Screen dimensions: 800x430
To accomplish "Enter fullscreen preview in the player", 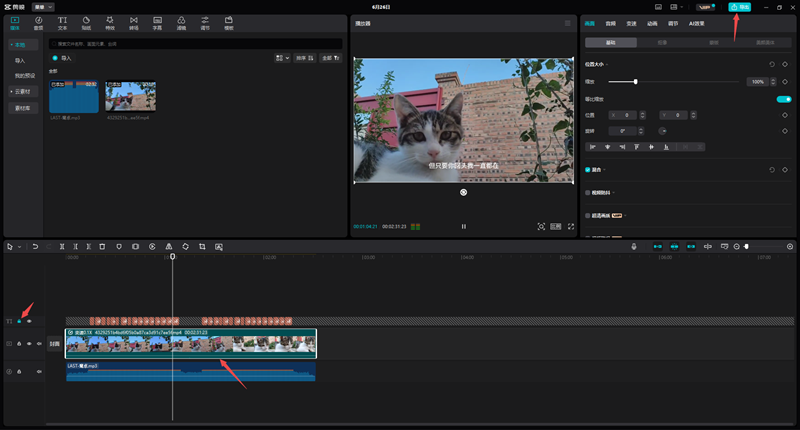I will coord(571,227).
